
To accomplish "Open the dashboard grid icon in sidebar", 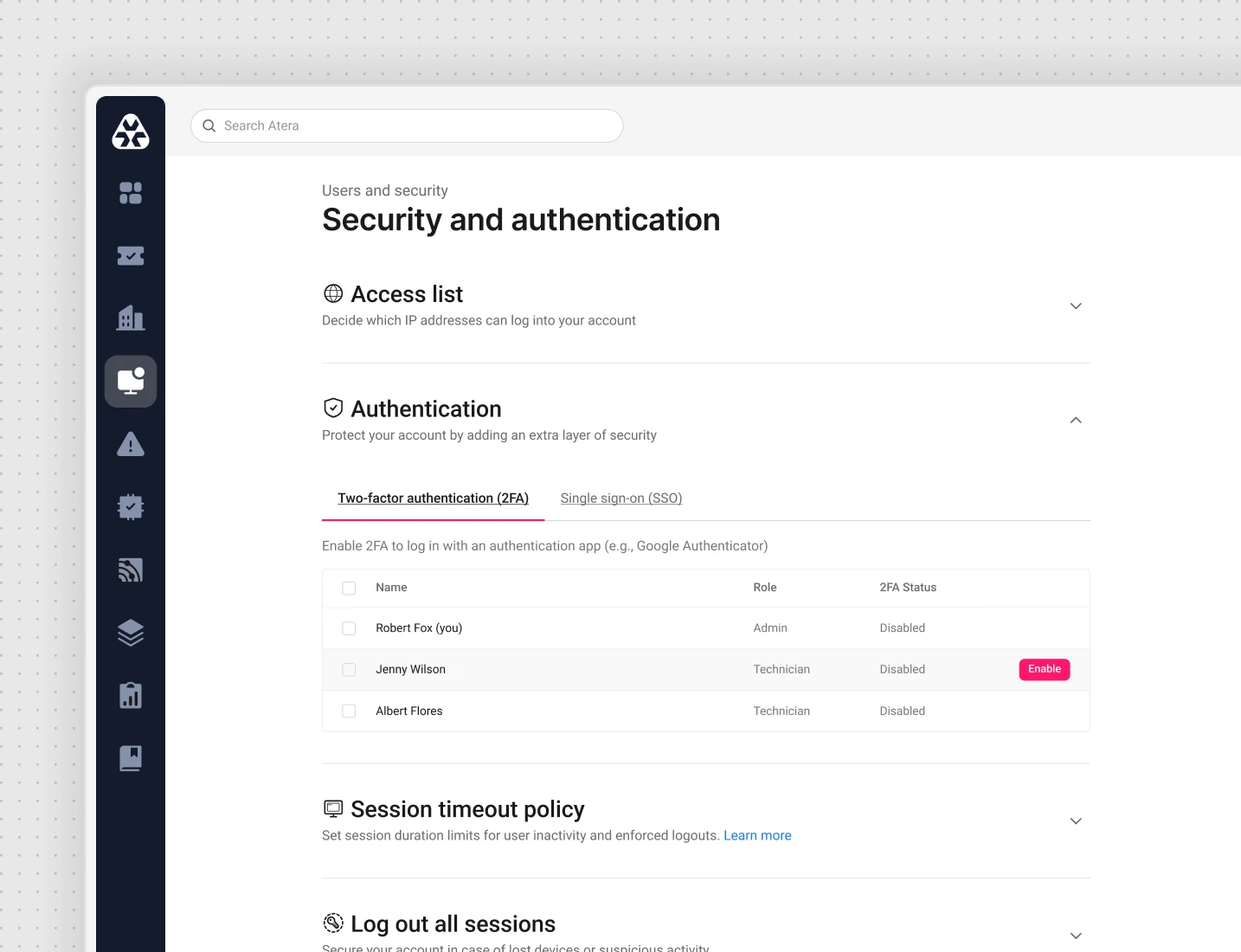I will click(131, 193).
